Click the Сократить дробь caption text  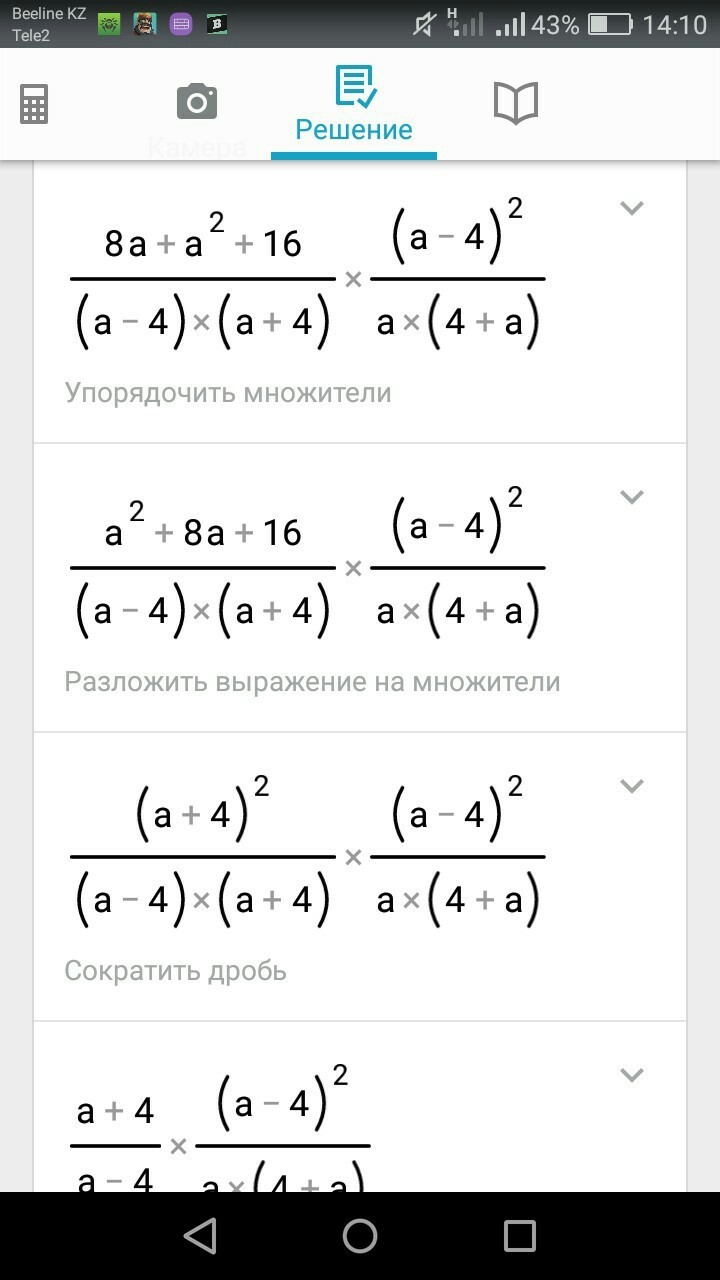coord(176,971)
